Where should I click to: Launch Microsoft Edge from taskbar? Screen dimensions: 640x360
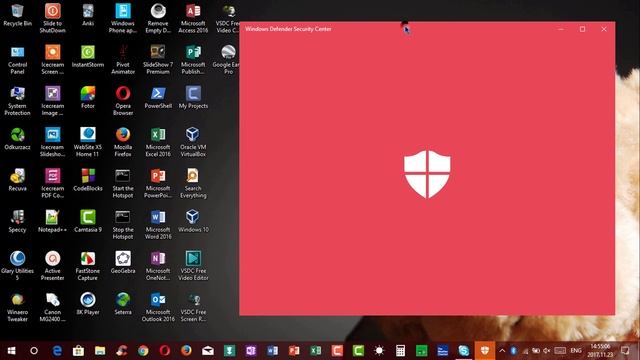click(x=57, y=351)
